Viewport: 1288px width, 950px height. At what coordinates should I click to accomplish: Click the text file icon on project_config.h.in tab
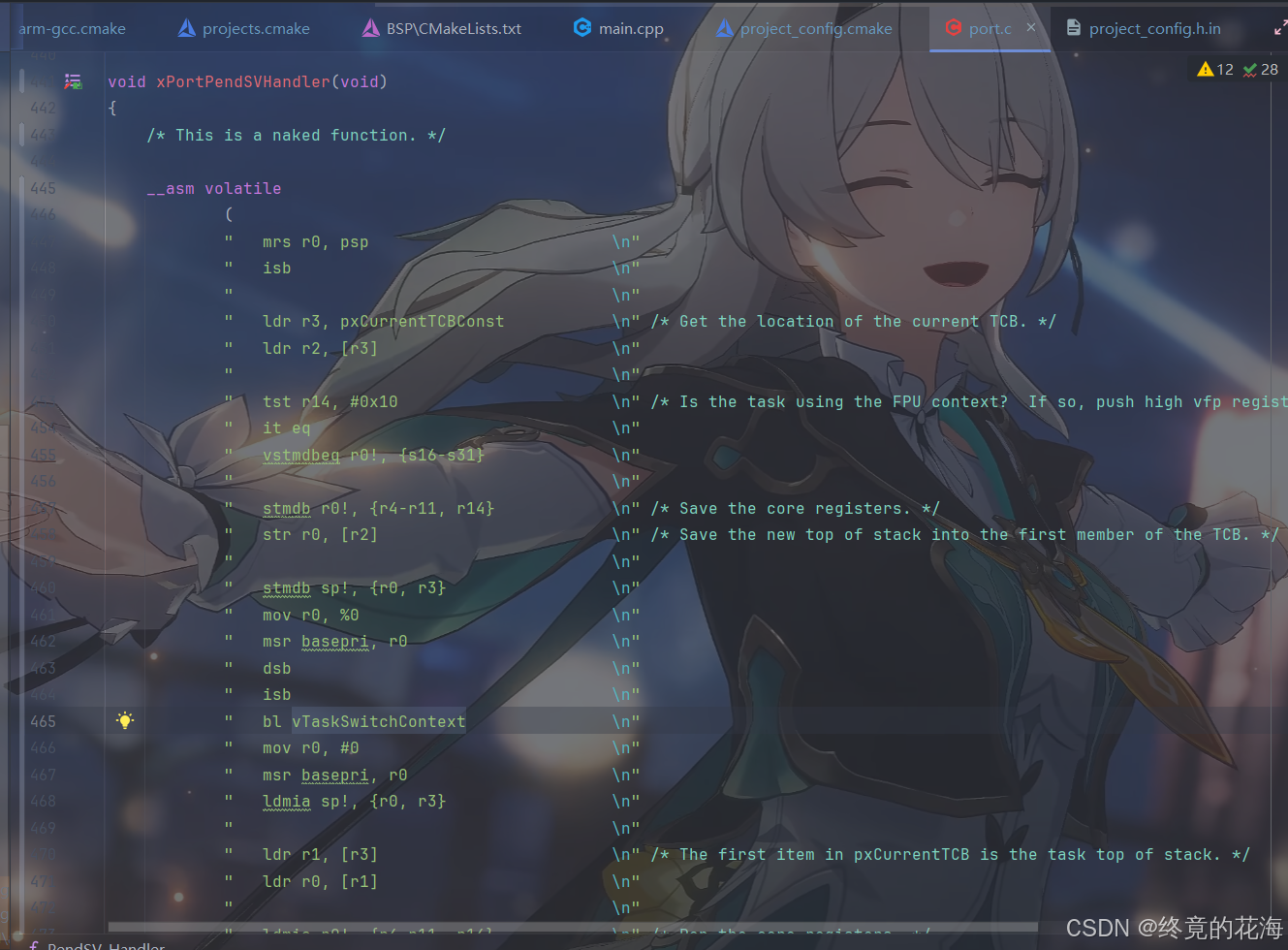point(1074,28)
